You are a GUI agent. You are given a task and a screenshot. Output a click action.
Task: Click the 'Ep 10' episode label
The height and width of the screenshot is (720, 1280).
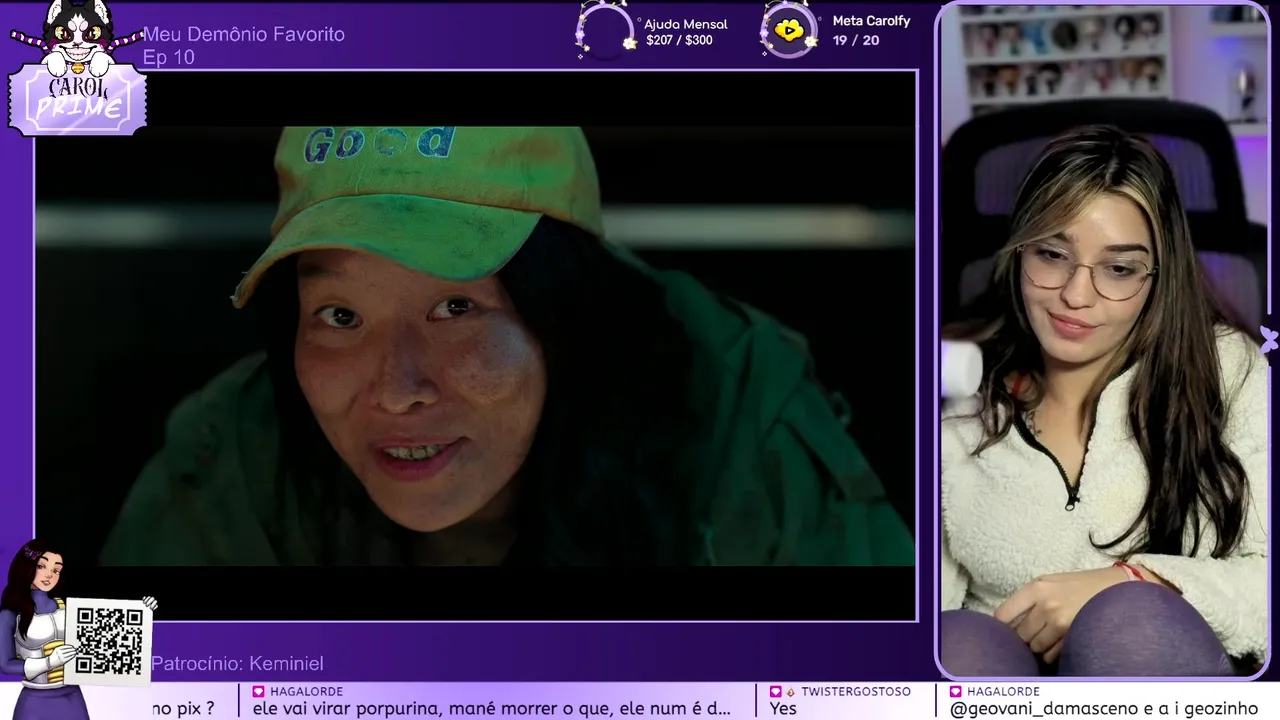coord(169,57)
